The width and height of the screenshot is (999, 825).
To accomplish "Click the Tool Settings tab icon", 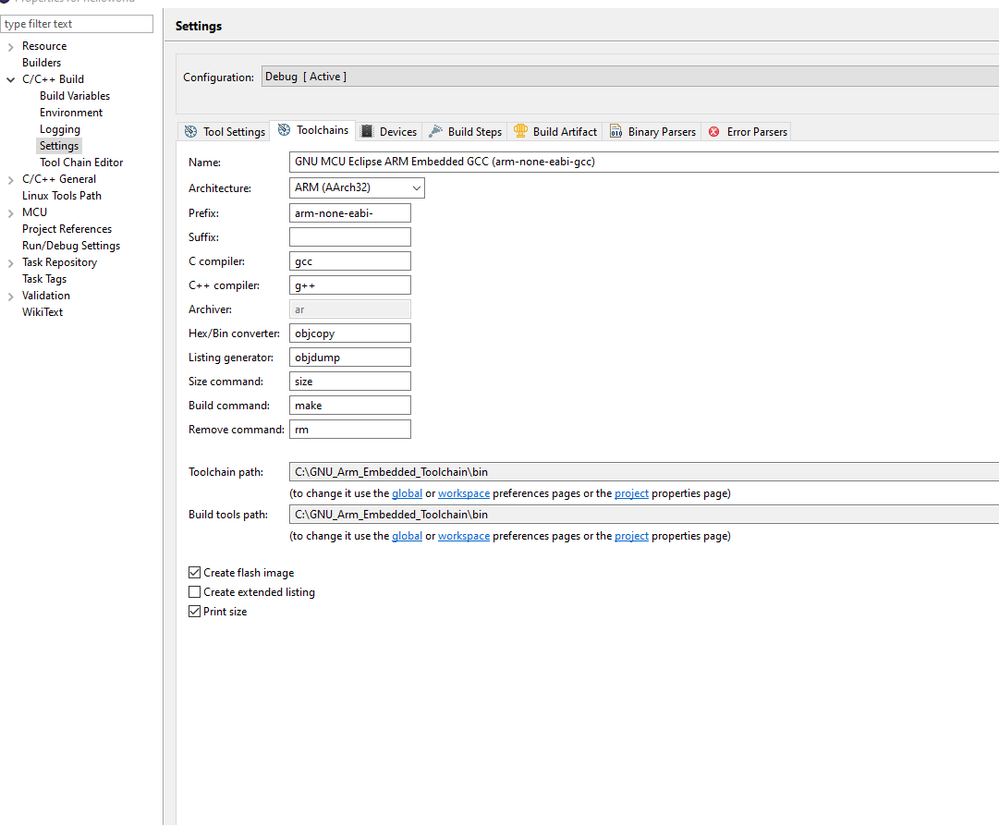I will 190,132.
